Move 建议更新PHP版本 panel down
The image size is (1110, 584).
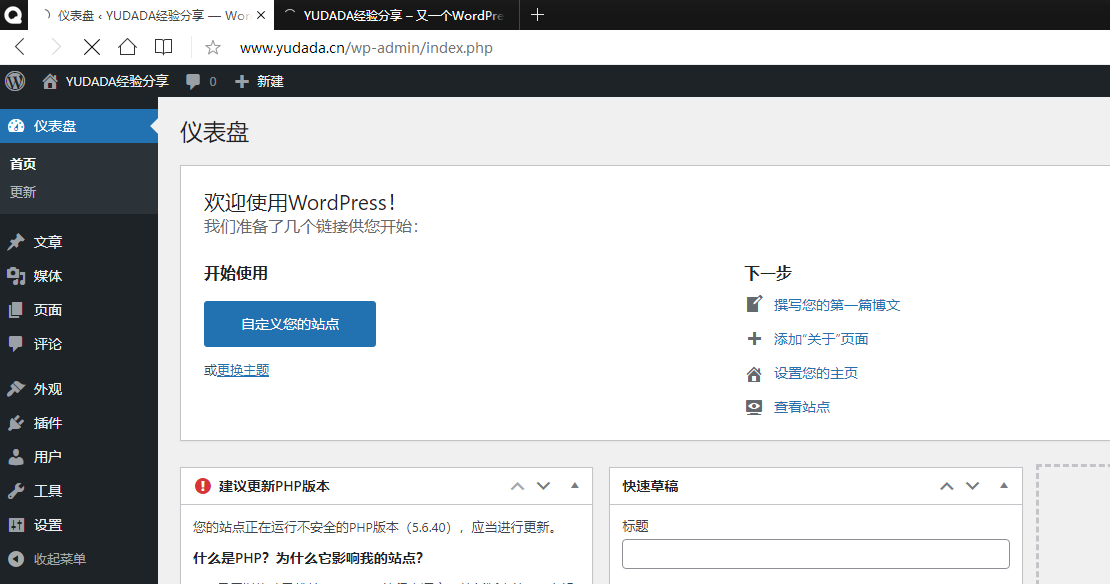[x=543, y=486]
